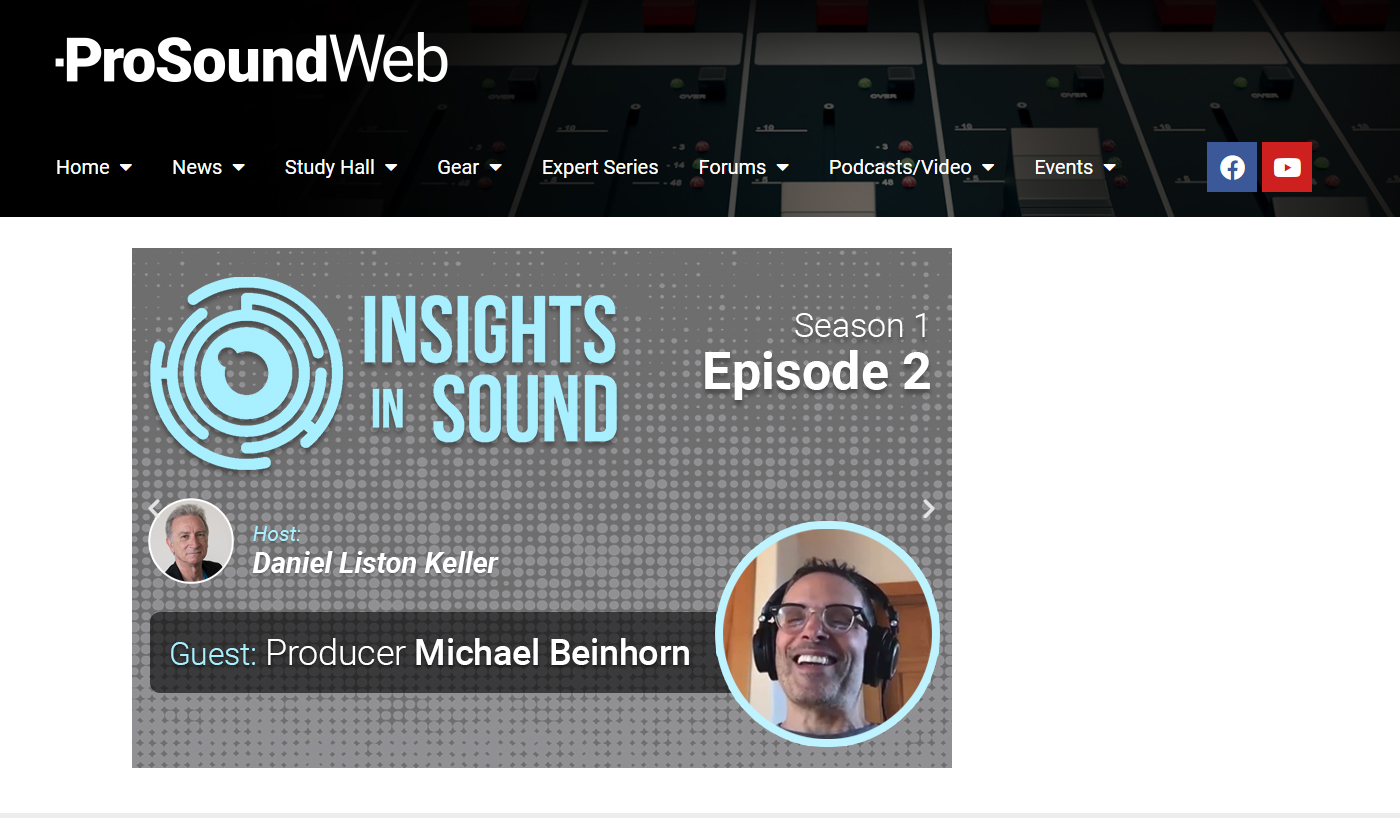Click the 'Daniel Liston Keller' host name
Screen dimensions: 1400x818
(375, 563)
